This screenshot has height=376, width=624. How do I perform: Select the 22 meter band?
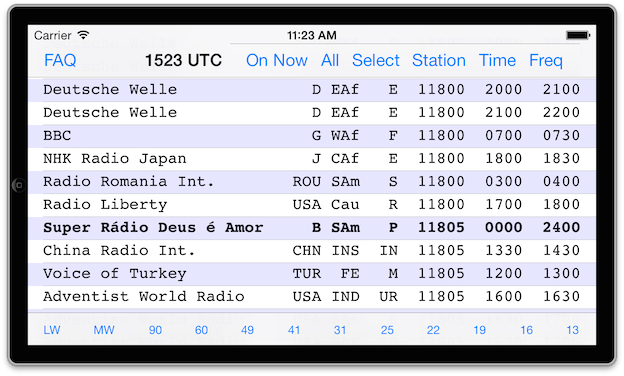(433, 330)
